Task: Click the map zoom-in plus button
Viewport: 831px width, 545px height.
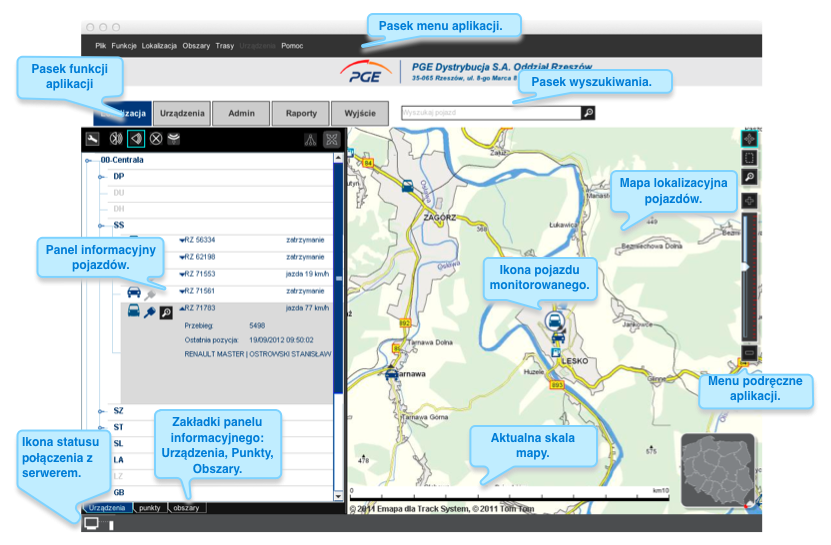Action: (749, 201)
